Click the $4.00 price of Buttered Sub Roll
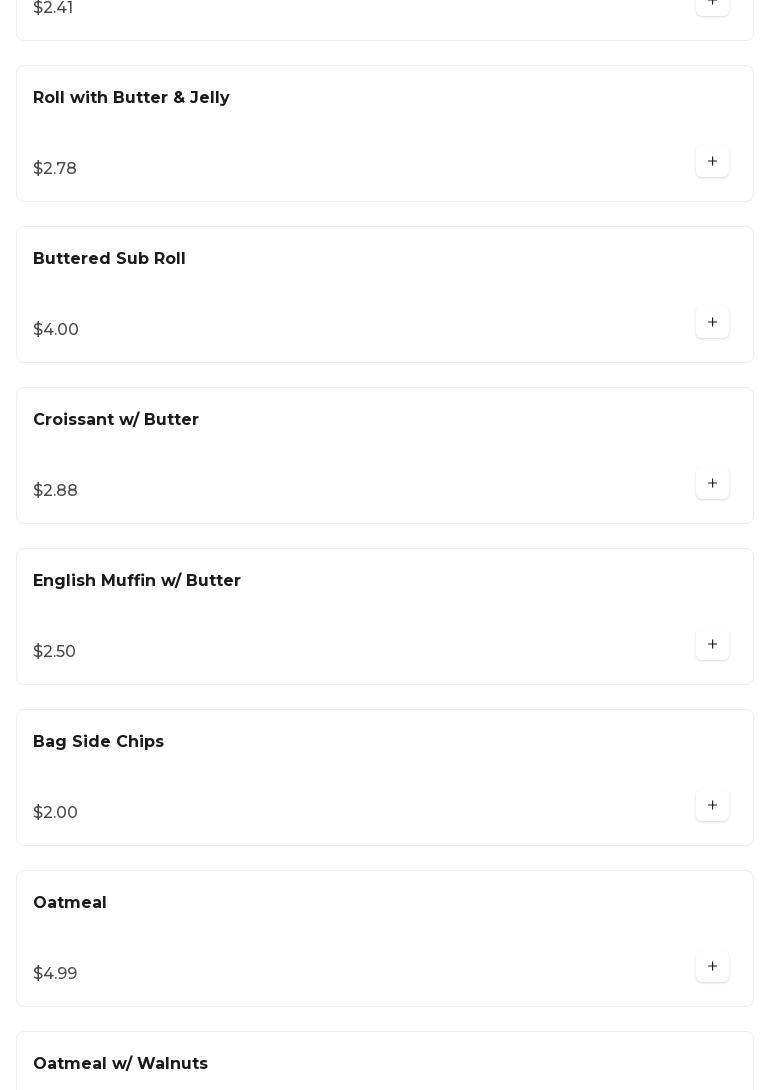 pyautogui.click(x=56, y=330)
